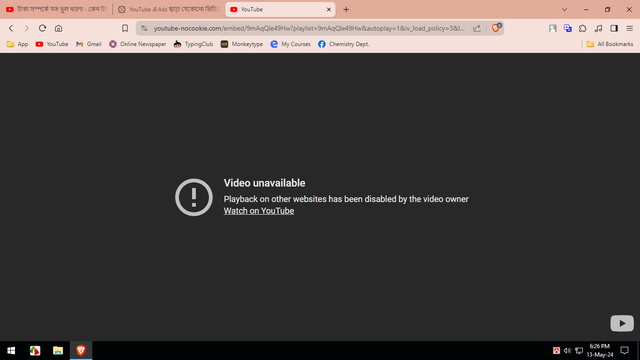
Task: Click the YouTube logo button in player
Action: (x=622, y=323)
